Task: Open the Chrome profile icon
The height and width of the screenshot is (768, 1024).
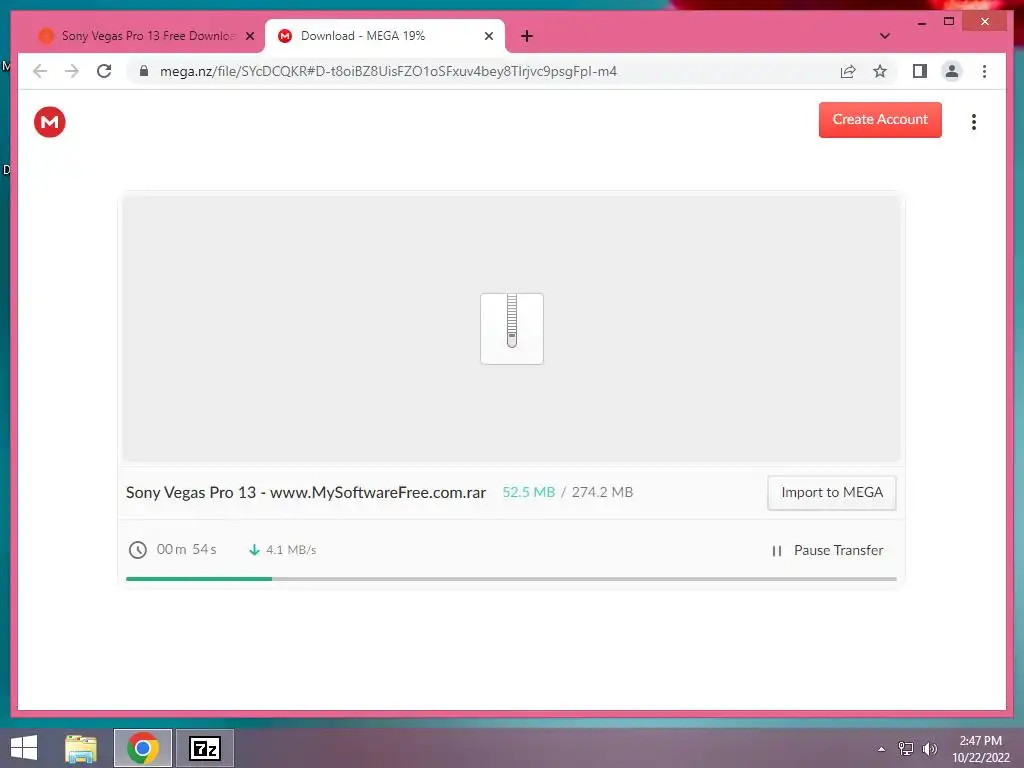Action: point(952,71)
